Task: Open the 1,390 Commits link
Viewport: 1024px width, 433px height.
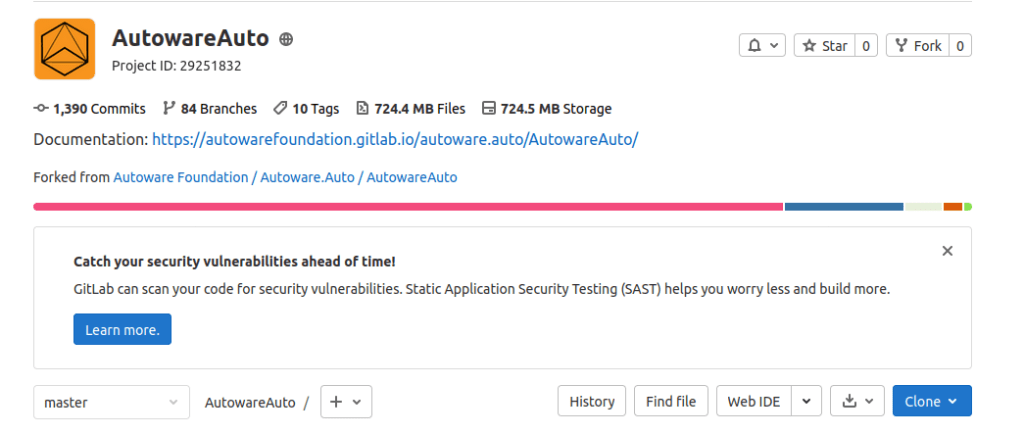Action: (x=90, y=109)
